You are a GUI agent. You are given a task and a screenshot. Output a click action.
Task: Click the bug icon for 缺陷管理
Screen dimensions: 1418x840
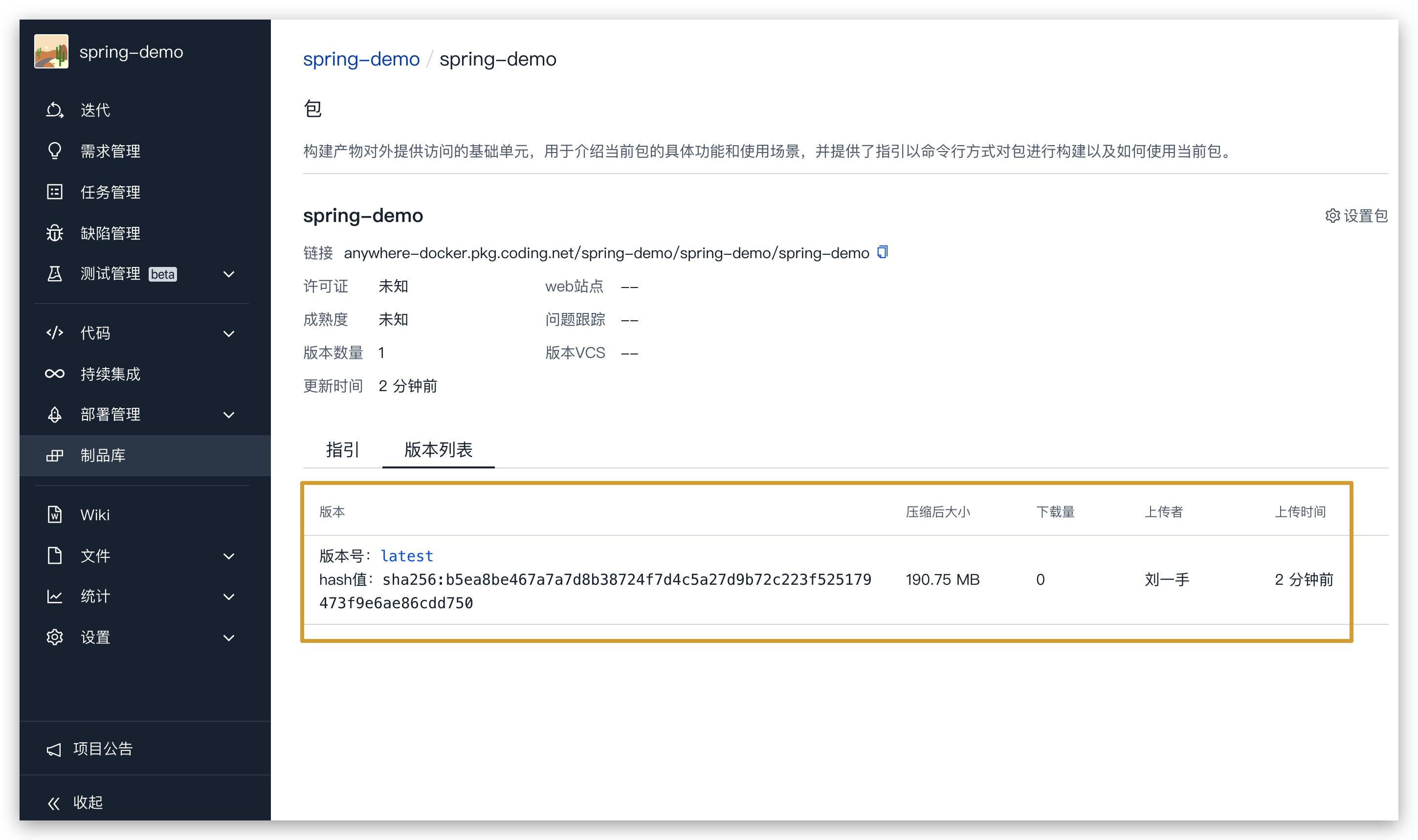[x=54, y=233]
